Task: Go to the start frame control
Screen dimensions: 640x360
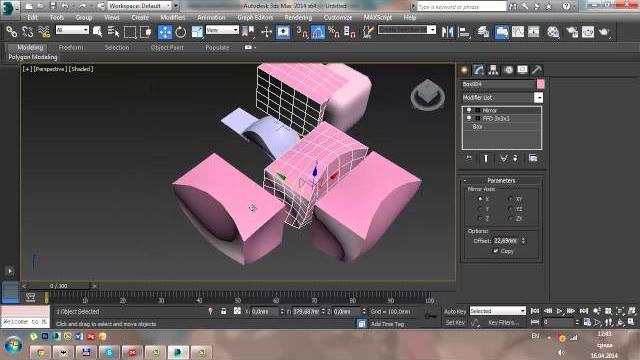Action: pyautogui.click(x=535, y=311)
